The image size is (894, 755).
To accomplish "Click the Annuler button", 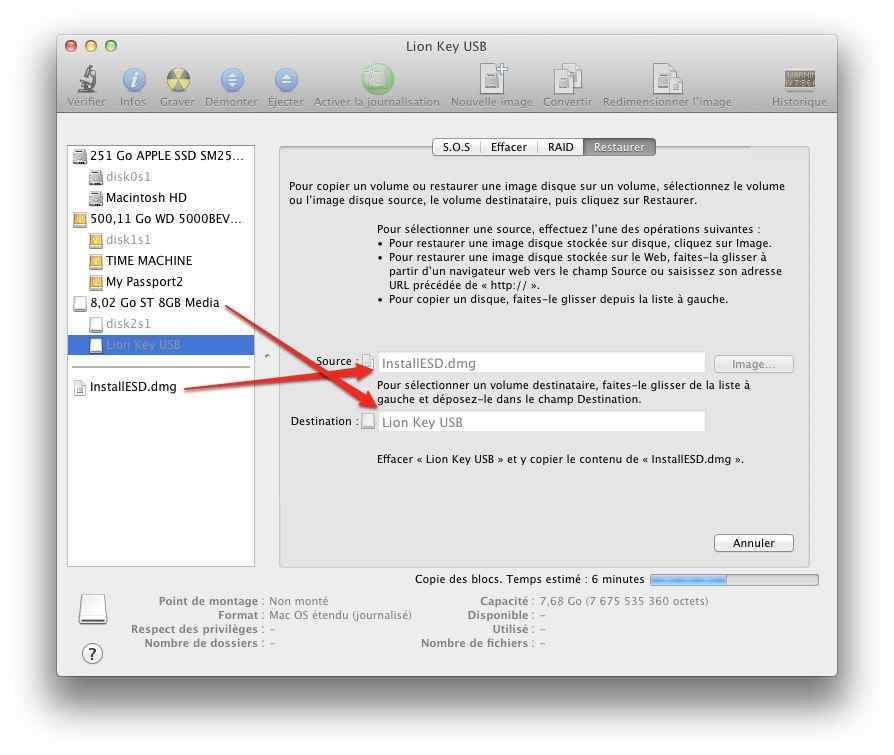I will click(x=753, y=543).
